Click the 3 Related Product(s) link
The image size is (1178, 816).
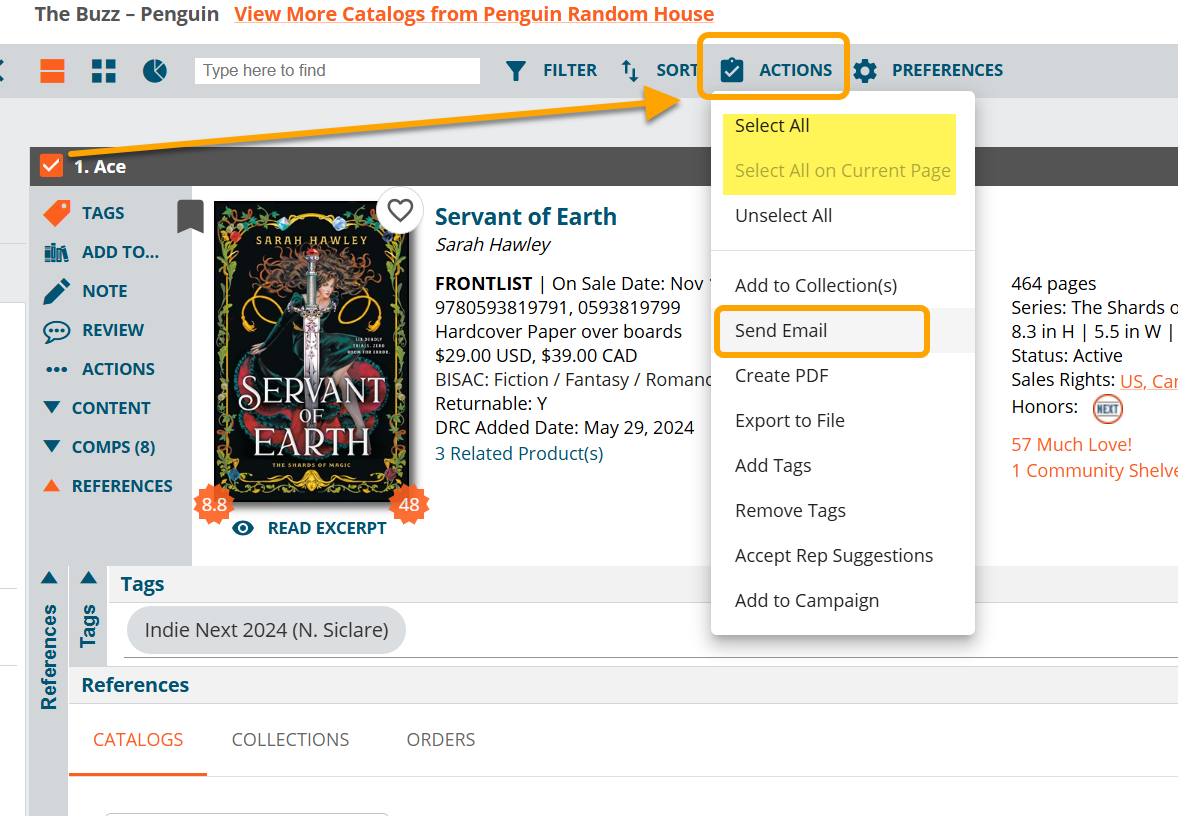coord(519,454)
